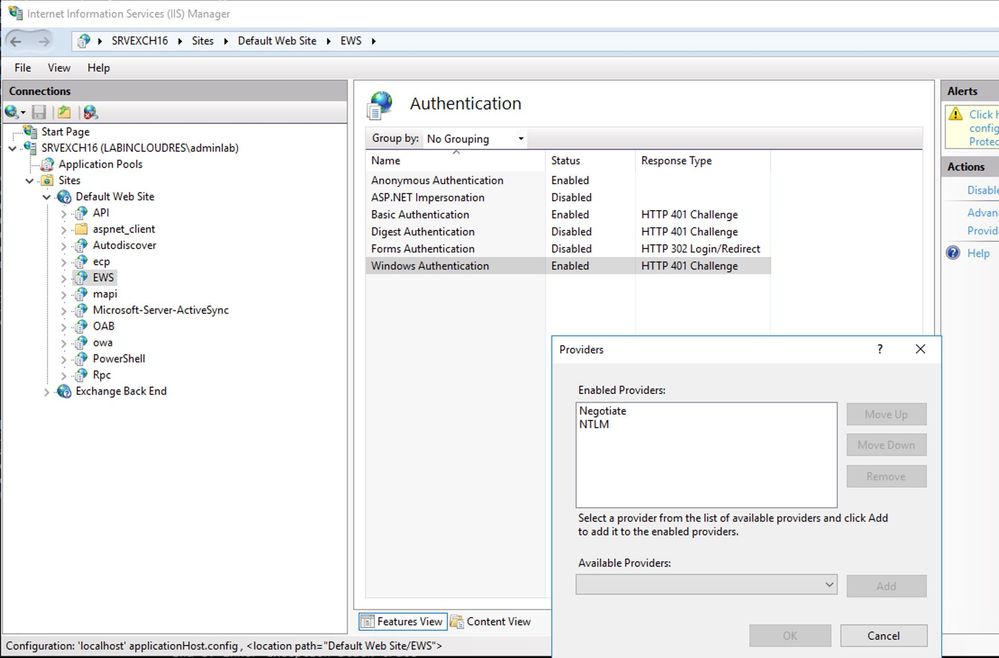Select the Windows Authentication row

(x=568, y=266)
